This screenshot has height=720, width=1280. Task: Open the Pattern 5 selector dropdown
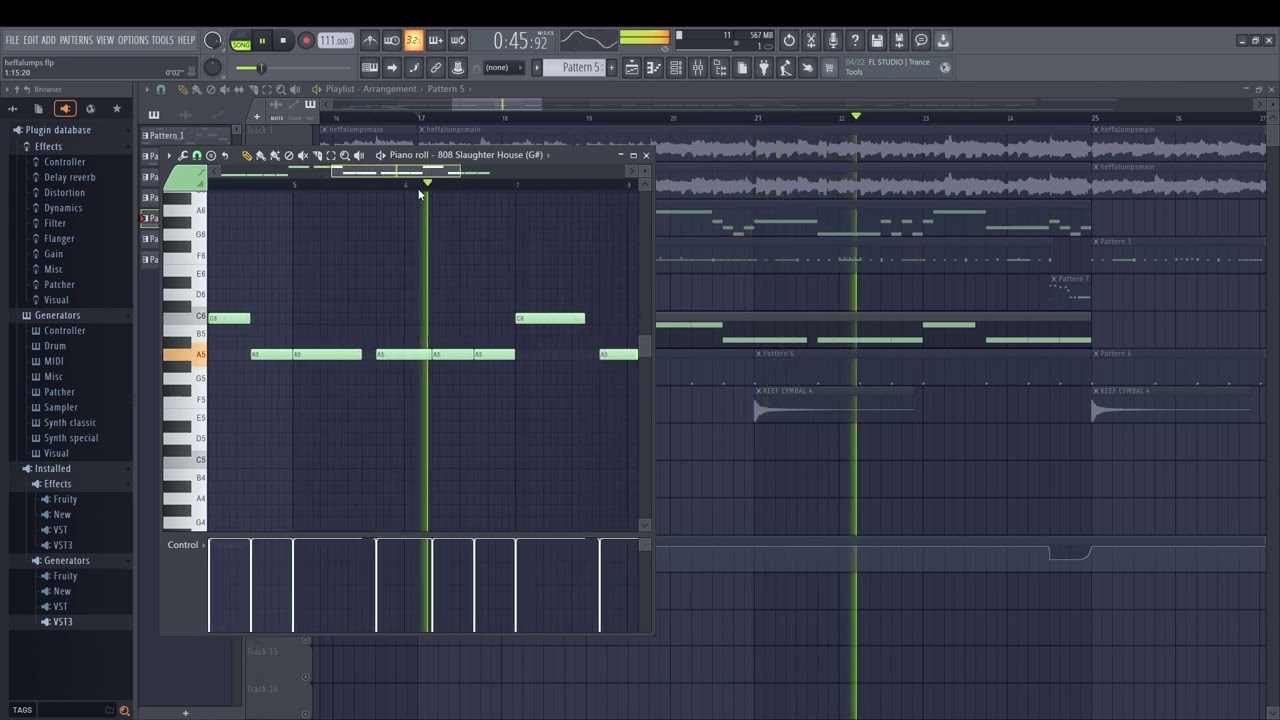(x=573, y=68)
